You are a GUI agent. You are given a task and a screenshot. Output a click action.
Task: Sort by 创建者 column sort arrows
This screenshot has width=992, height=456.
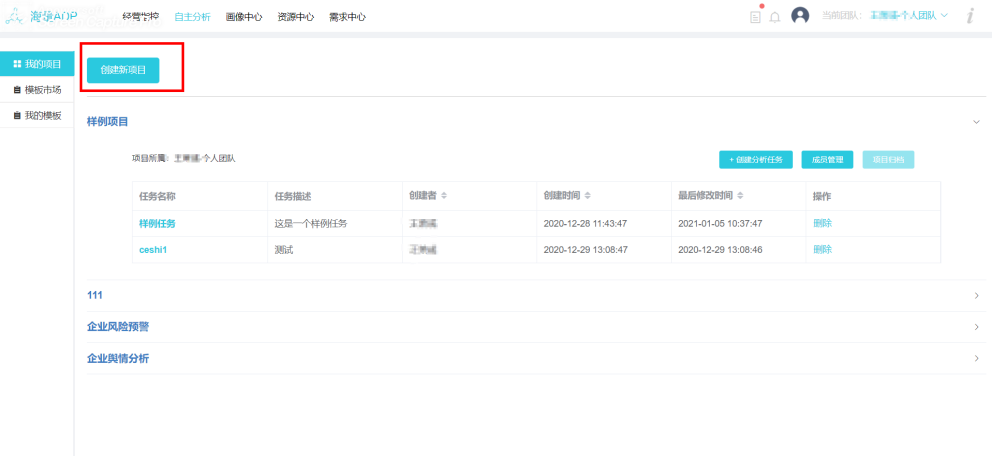pyautogui.click(x=444, y=196)
